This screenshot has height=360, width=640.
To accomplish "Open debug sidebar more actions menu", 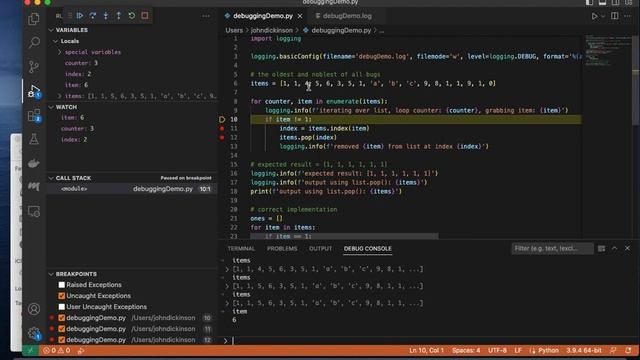I will pos(206,16).
